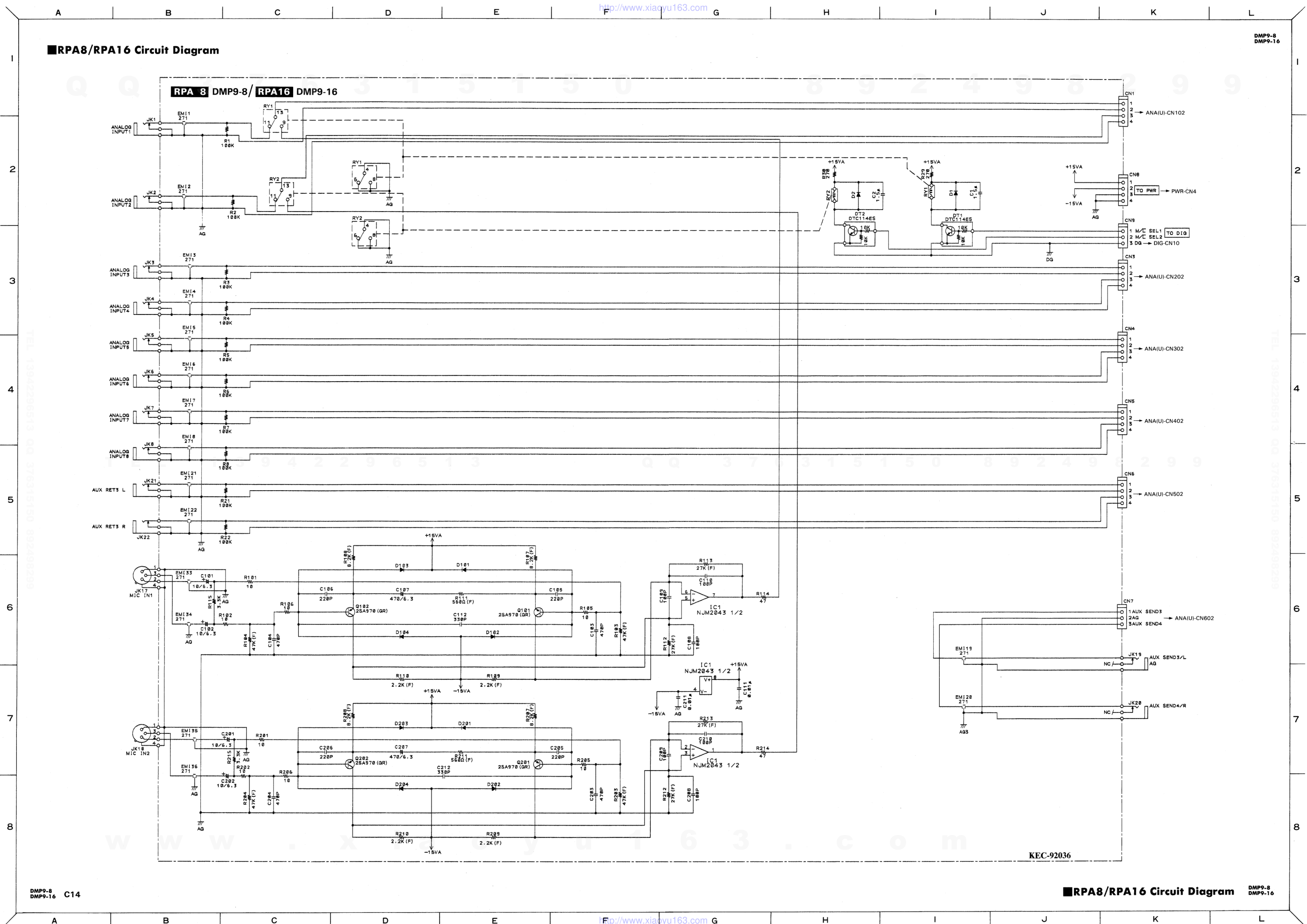The height and width of the screenshot is (924, 1307).
Task: Open the xiaoyu163.com URL at the page bottom
Action: point(653,919)
